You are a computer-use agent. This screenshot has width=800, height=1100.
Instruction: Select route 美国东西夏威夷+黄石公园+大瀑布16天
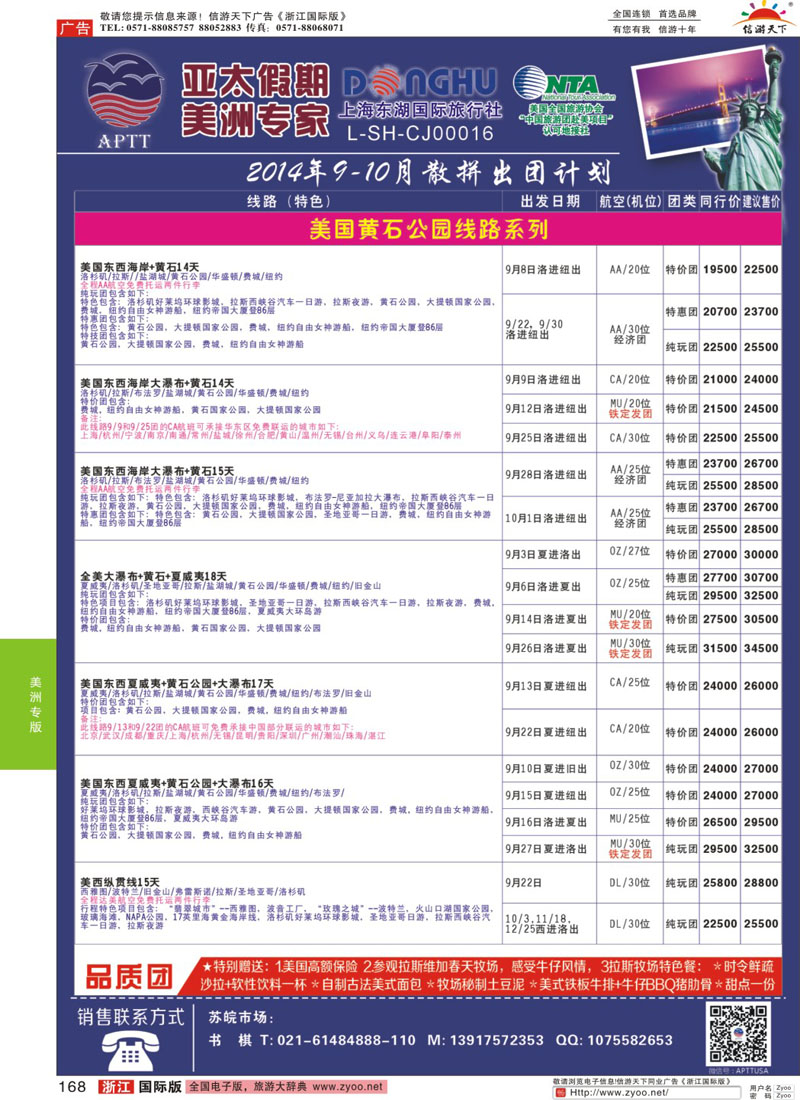pos(177,783)
